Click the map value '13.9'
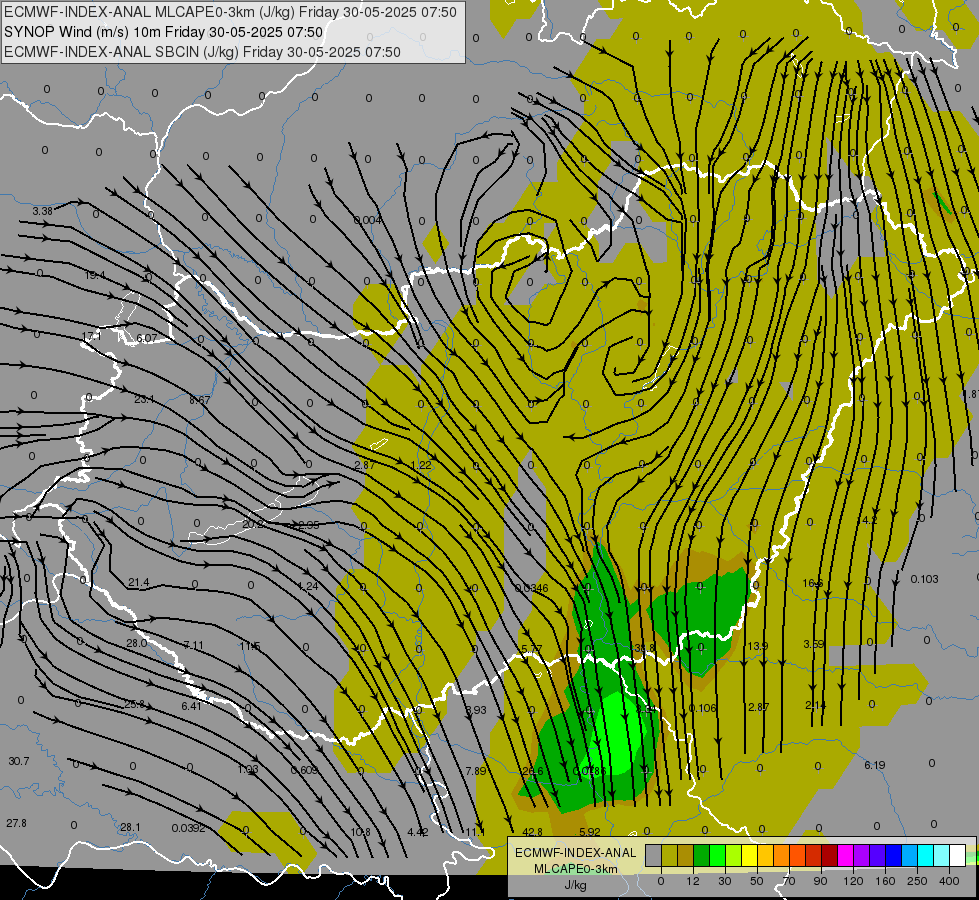The image size is (979, 900). pos(757,646)
